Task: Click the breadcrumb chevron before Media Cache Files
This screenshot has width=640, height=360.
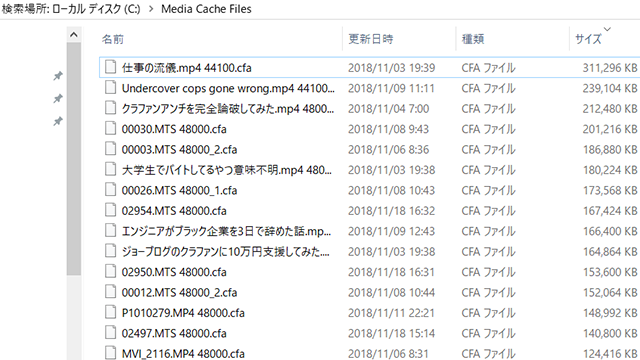Action: click(151, 9)
